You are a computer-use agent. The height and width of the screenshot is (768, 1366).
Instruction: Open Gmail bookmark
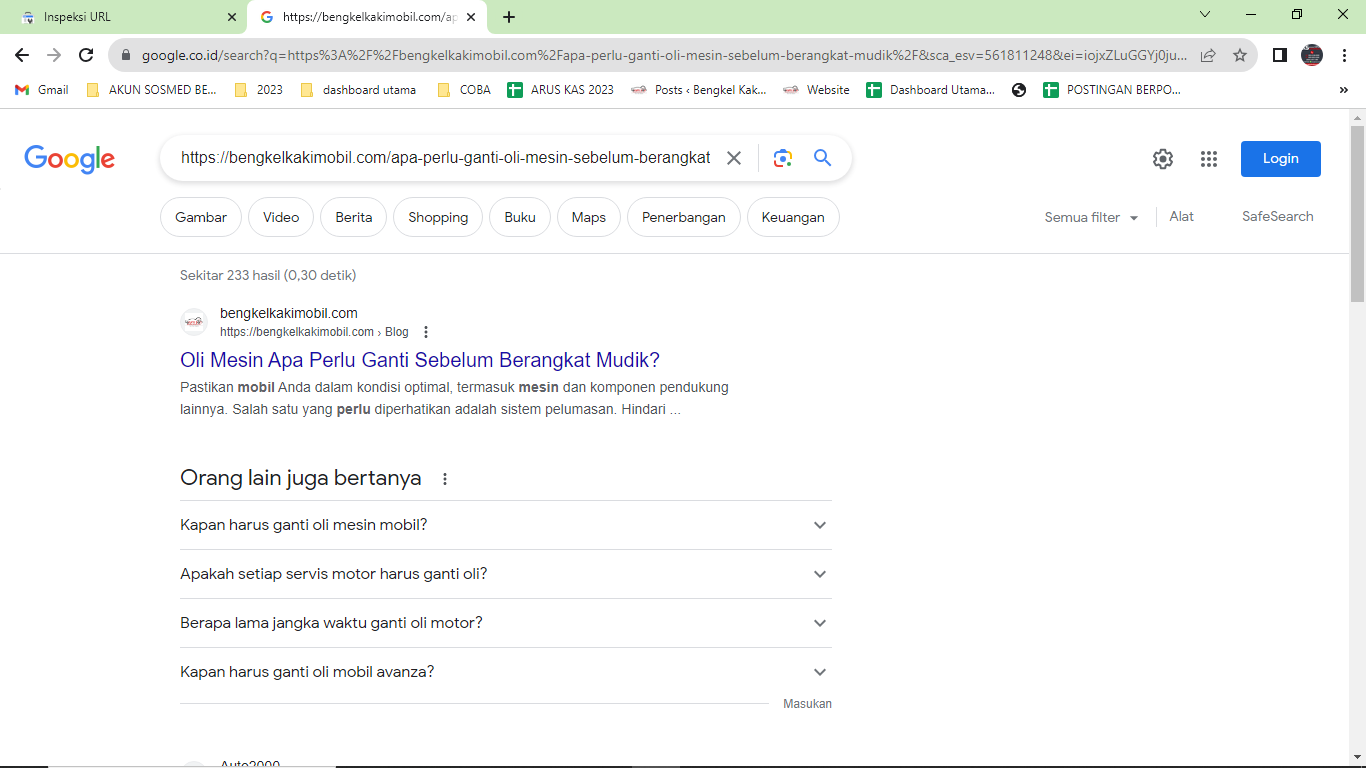42,90
